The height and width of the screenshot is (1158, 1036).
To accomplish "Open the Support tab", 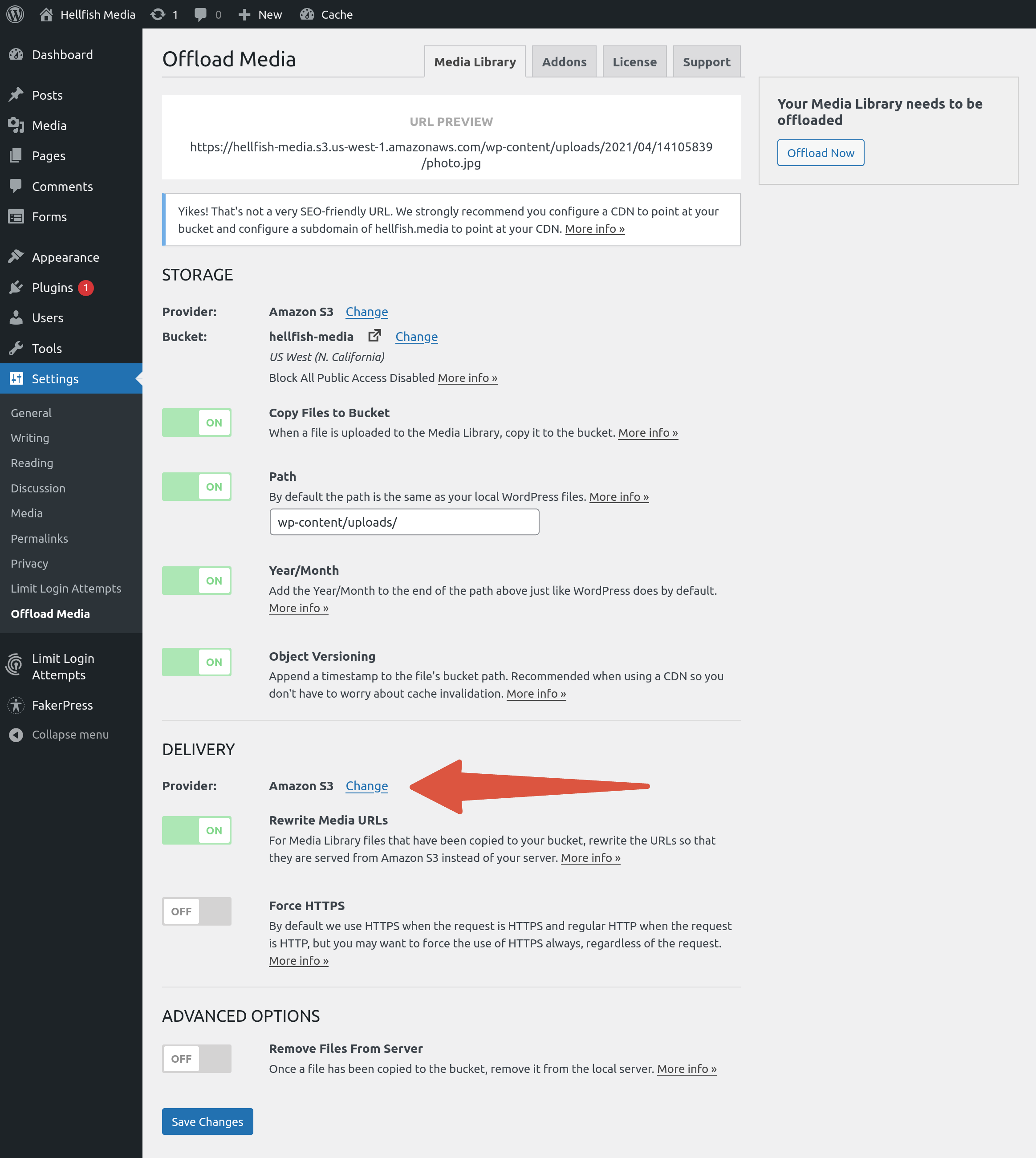I will (x=706, y=61).
